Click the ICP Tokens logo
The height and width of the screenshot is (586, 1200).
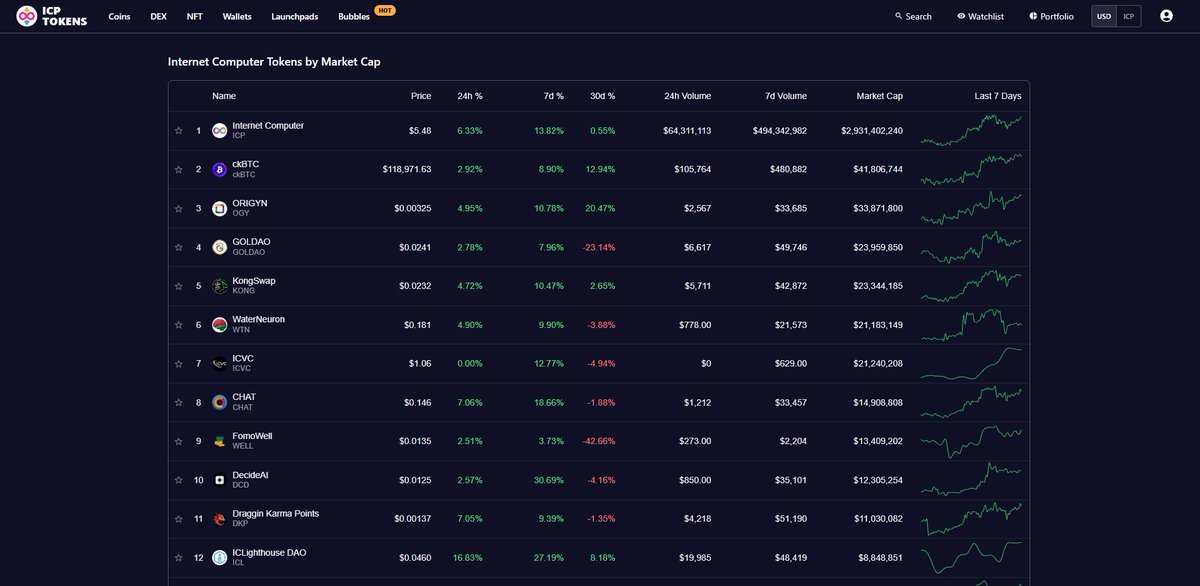(x=51, y=16)
